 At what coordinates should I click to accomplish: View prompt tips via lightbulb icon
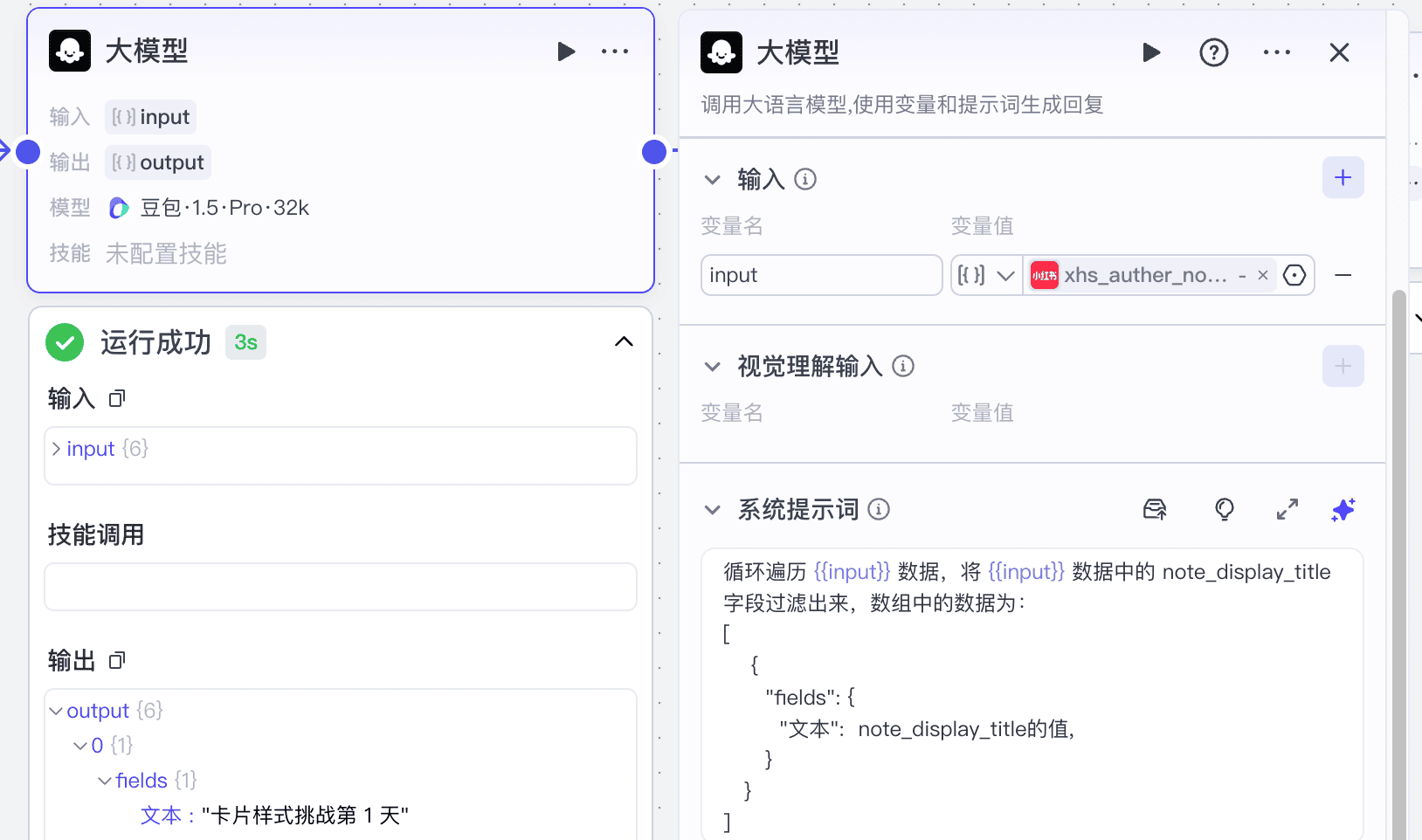1225,509
